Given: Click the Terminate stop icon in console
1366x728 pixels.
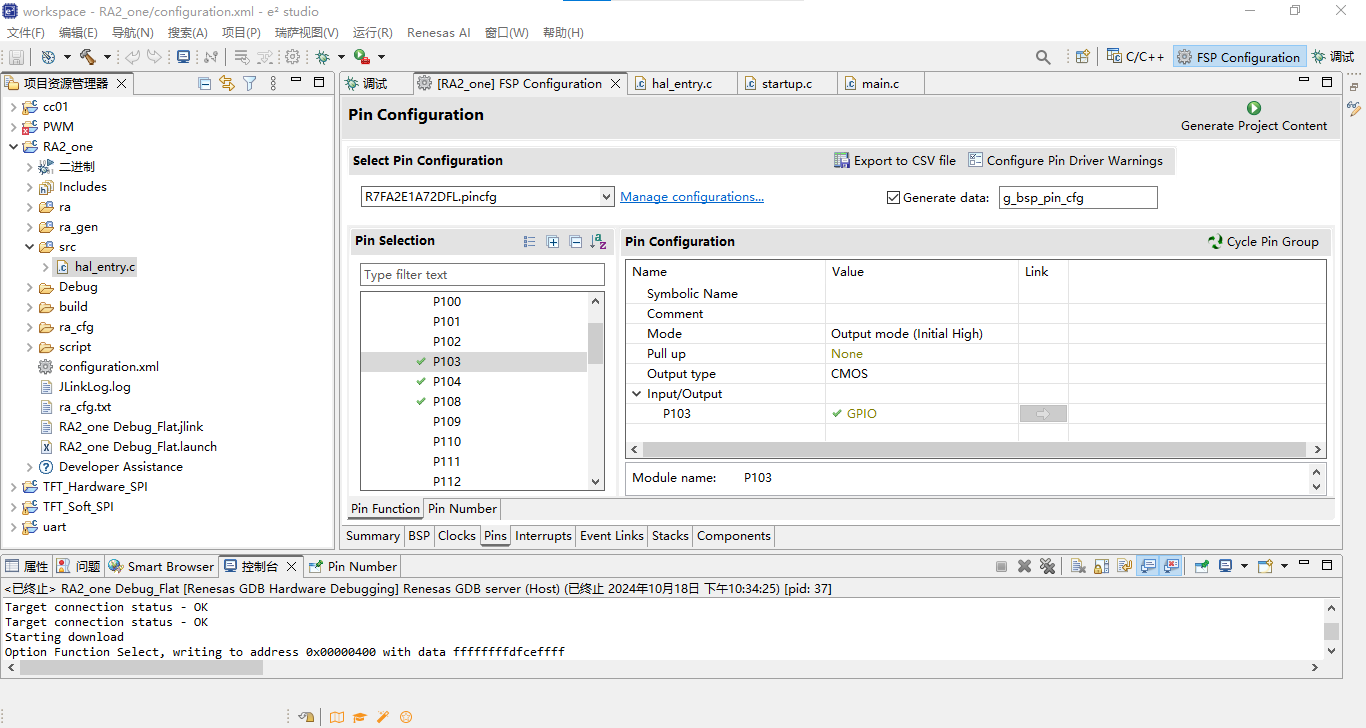Looking at the screenshot, I should pyautogui.click(x=1001, y=566).
